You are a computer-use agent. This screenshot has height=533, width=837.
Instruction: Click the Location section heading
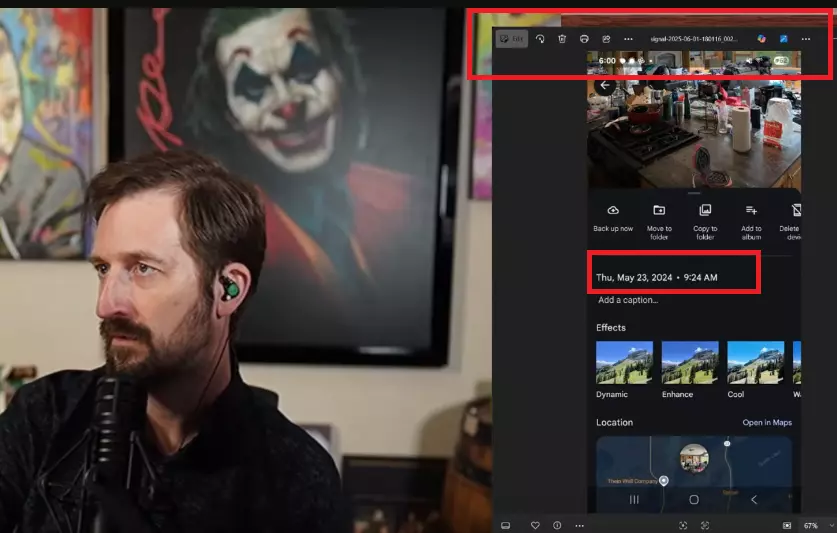(614, 422)
